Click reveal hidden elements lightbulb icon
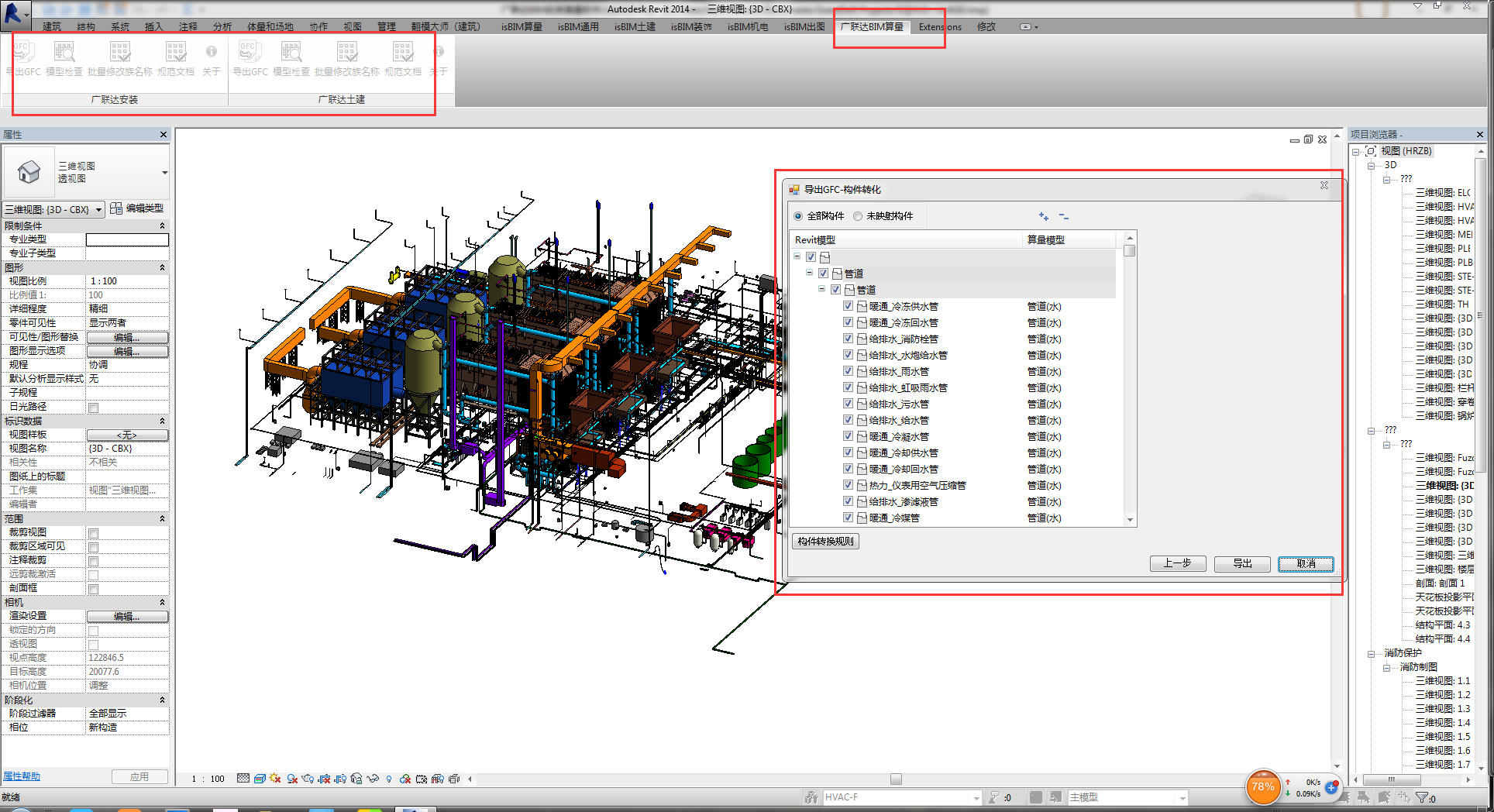This screenshot has height=812, width=1494. click(389, 779)
